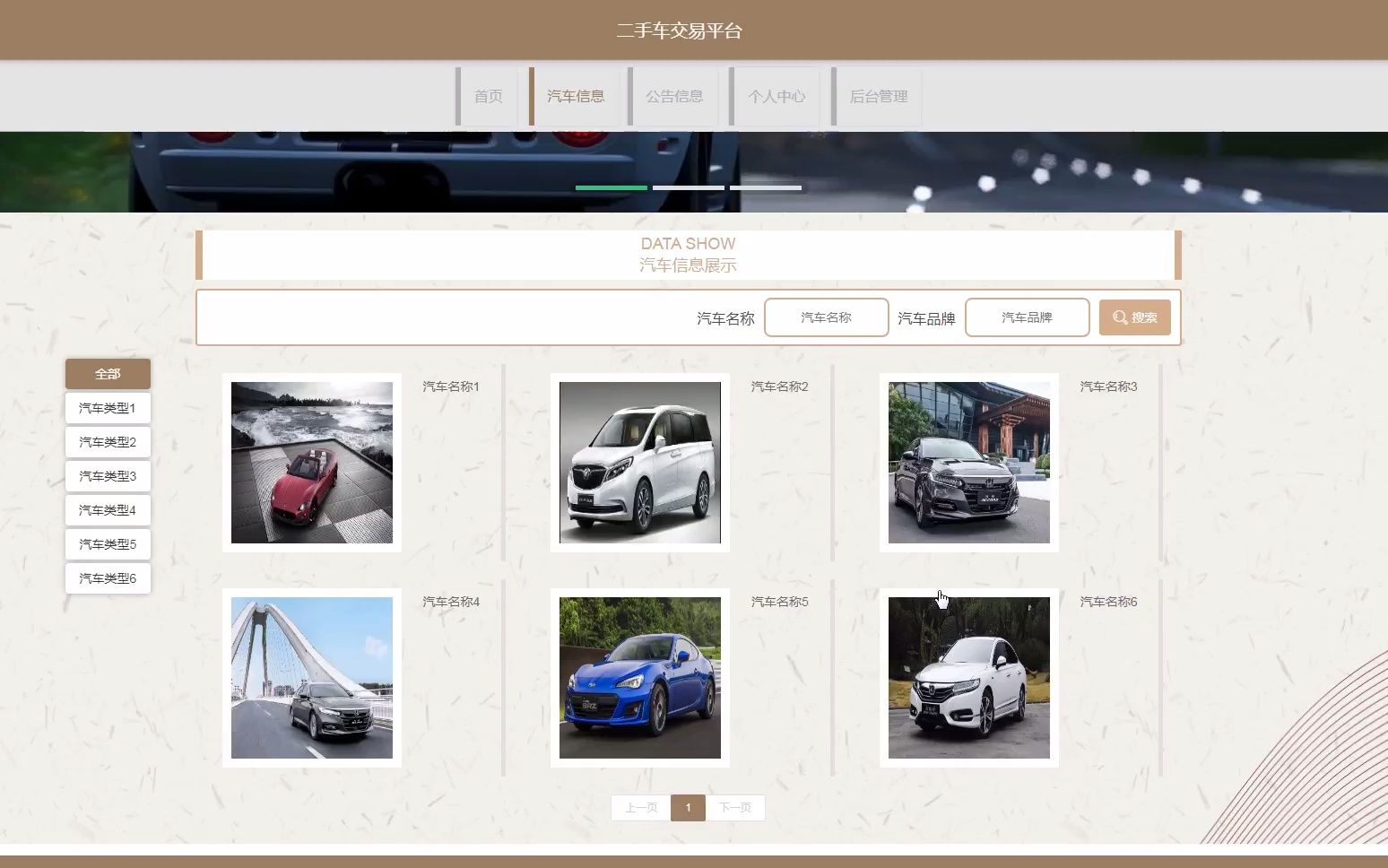Select page 1 in pagination
Screen dimensions: 1388x868
688,808
